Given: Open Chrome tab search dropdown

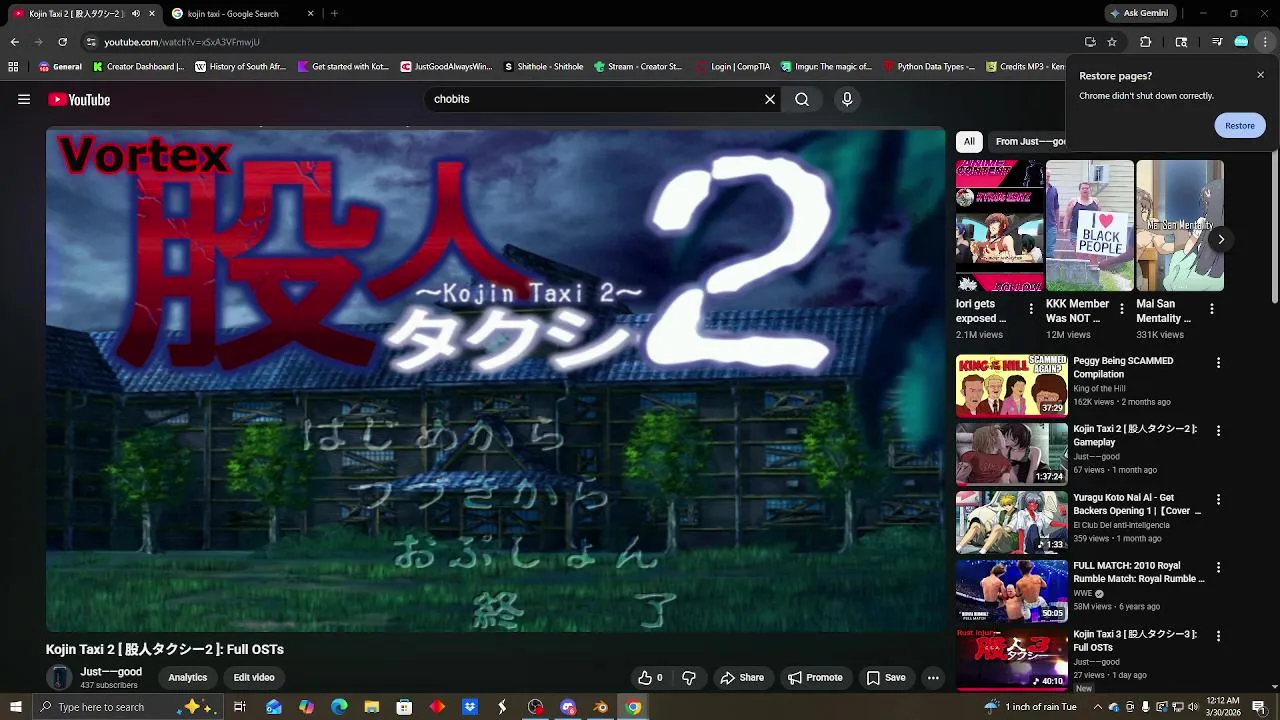Looking at the screenshot, I should coord(1181,42).
